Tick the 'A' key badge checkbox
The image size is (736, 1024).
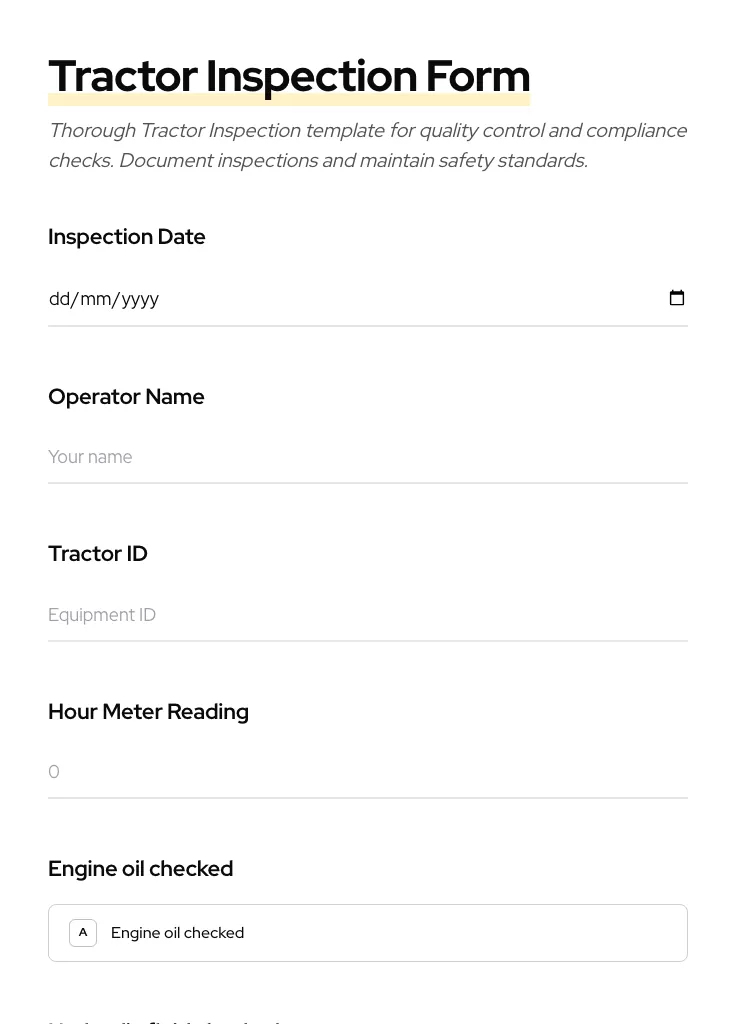click(x=83, y=933)
